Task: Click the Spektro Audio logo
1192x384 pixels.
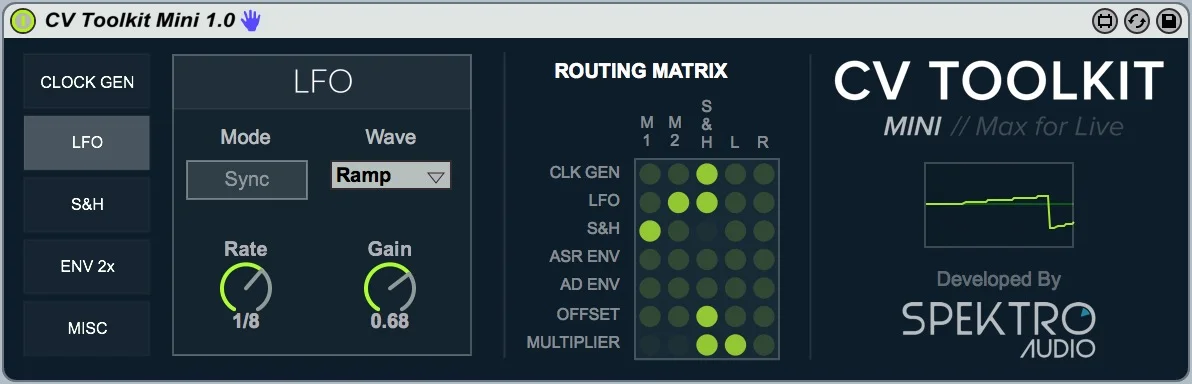Action: pos(999,329)
